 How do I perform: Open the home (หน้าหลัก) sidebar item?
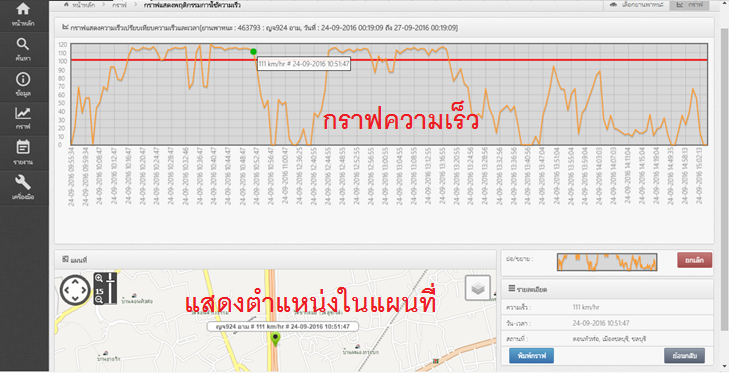coord(23,14)
